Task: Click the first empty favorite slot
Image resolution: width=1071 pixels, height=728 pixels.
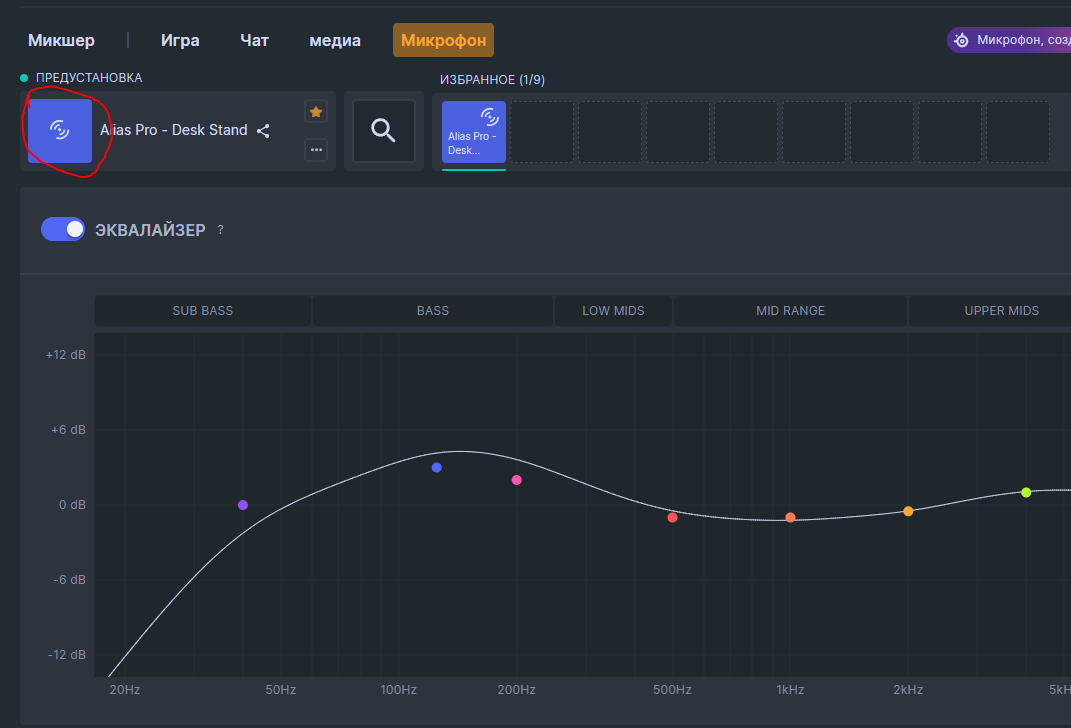Action: 542,132
